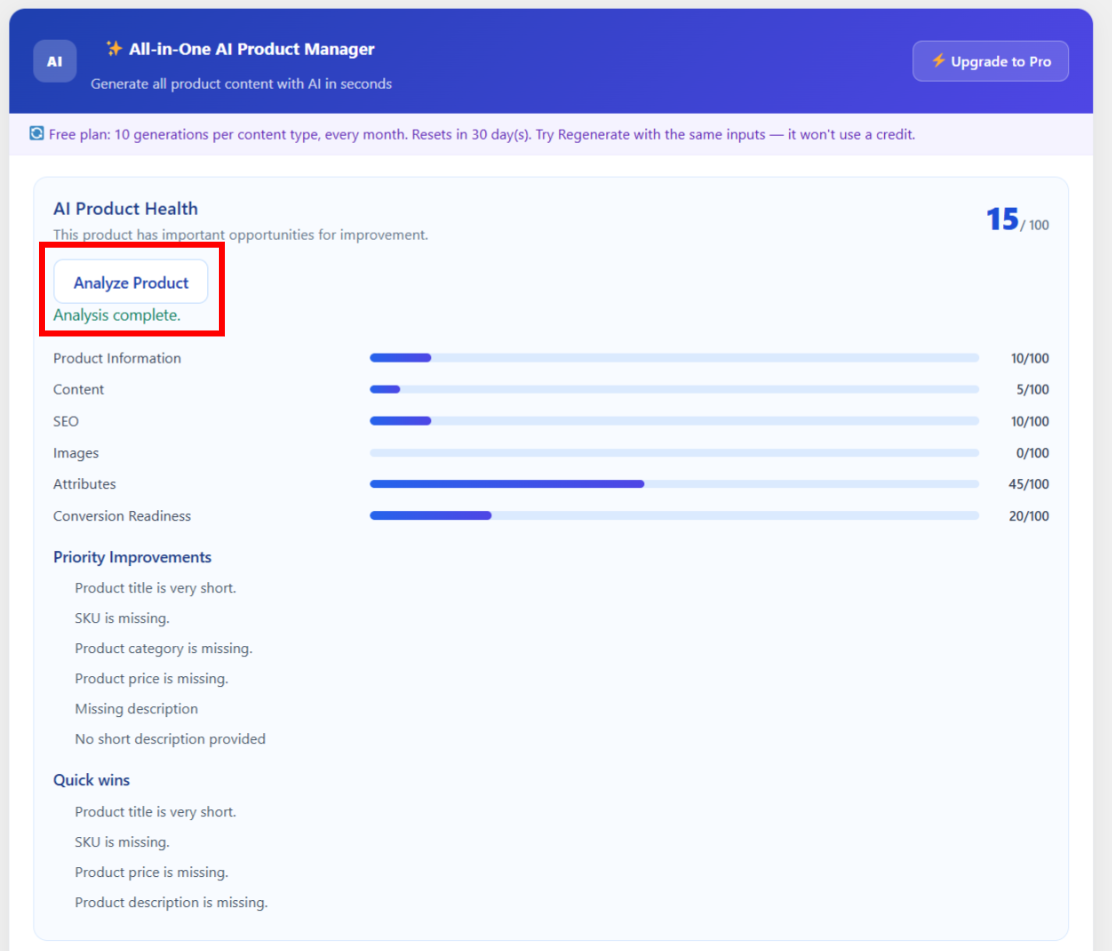Click 'Product price is missing.' under Quick wins

(x=152, y=872)
